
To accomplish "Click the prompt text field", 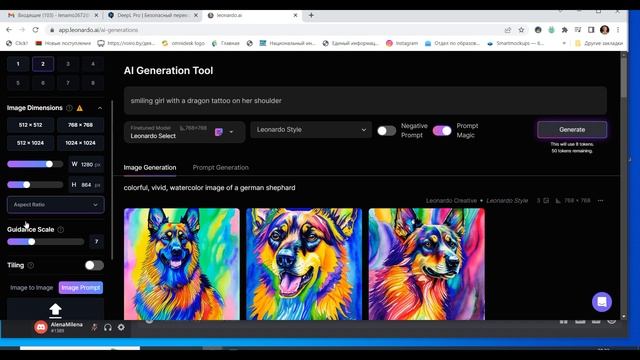I will [x=365, y=100].
